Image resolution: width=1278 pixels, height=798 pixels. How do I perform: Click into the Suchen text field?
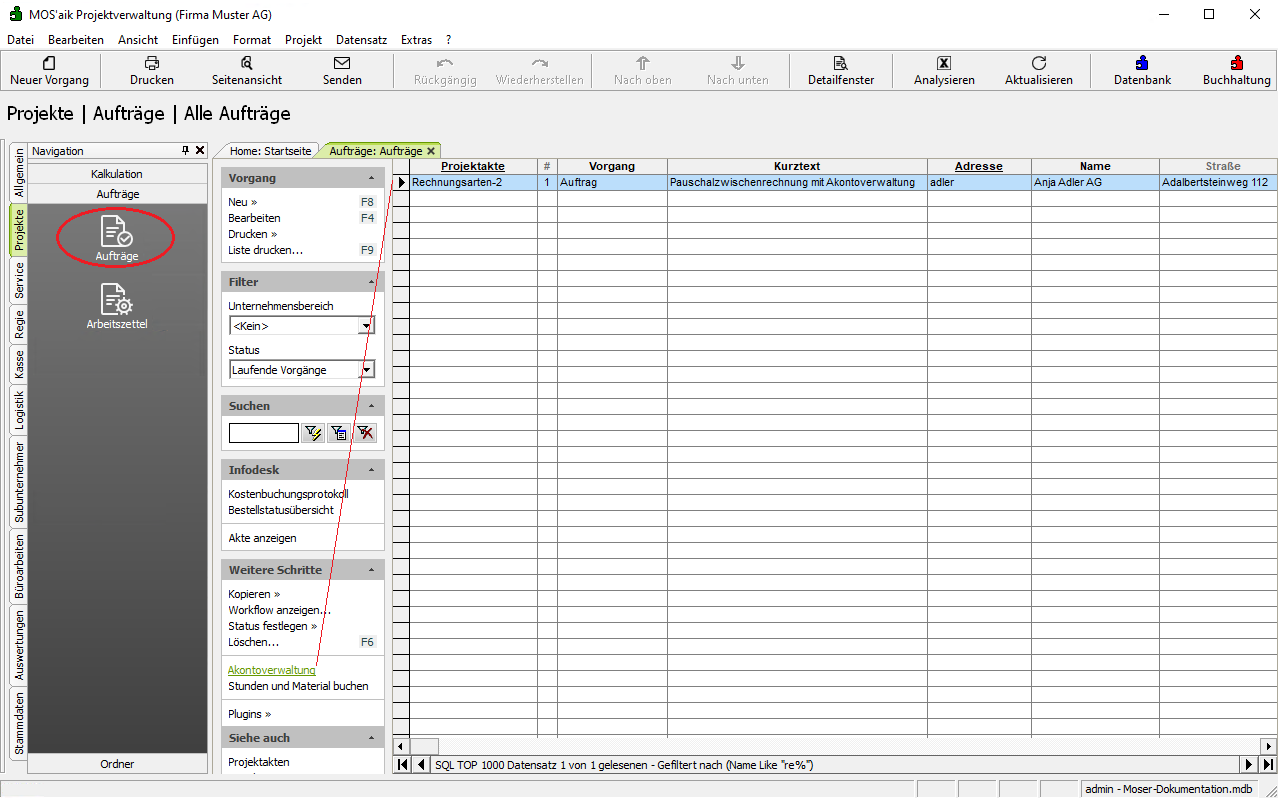[263, 433]
